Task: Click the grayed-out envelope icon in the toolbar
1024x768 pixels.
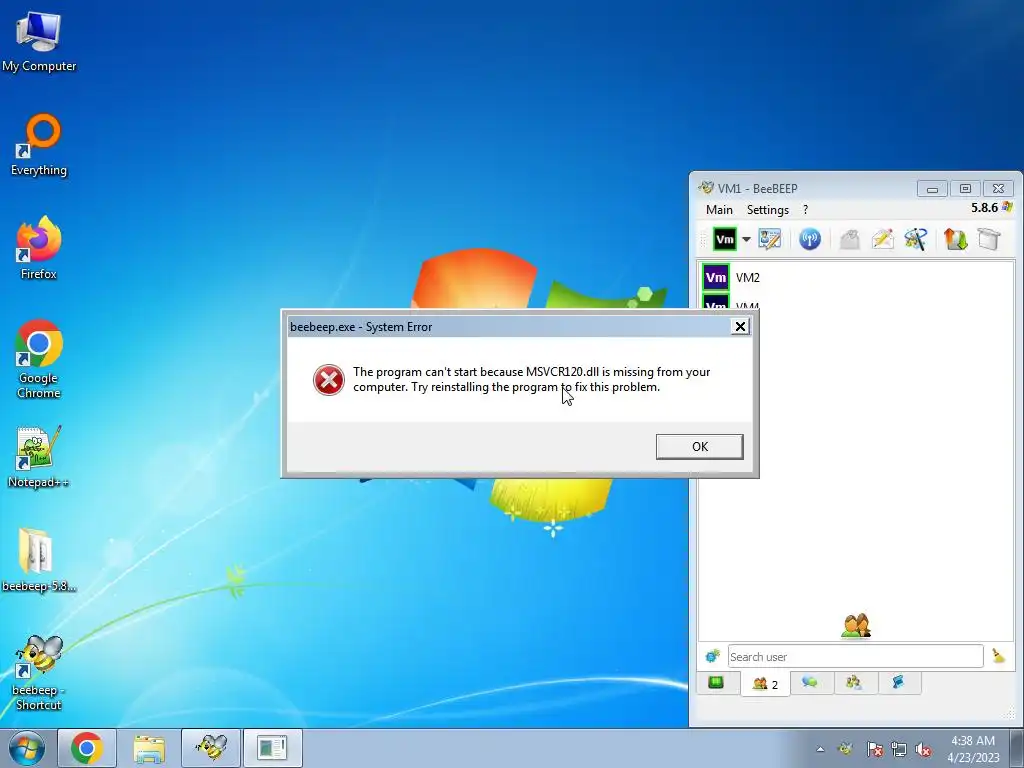Action: pyautogui.click(x=850, y=239)
